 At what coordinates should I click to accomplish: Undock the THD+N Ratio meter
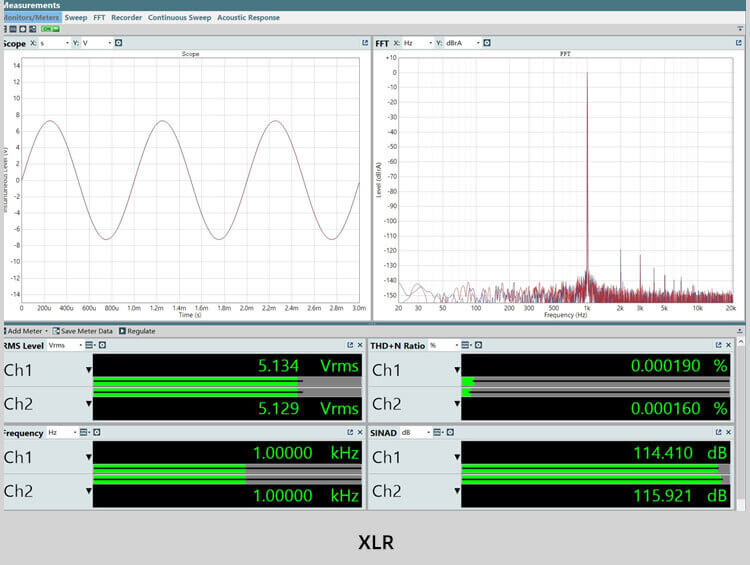[718, 345]
